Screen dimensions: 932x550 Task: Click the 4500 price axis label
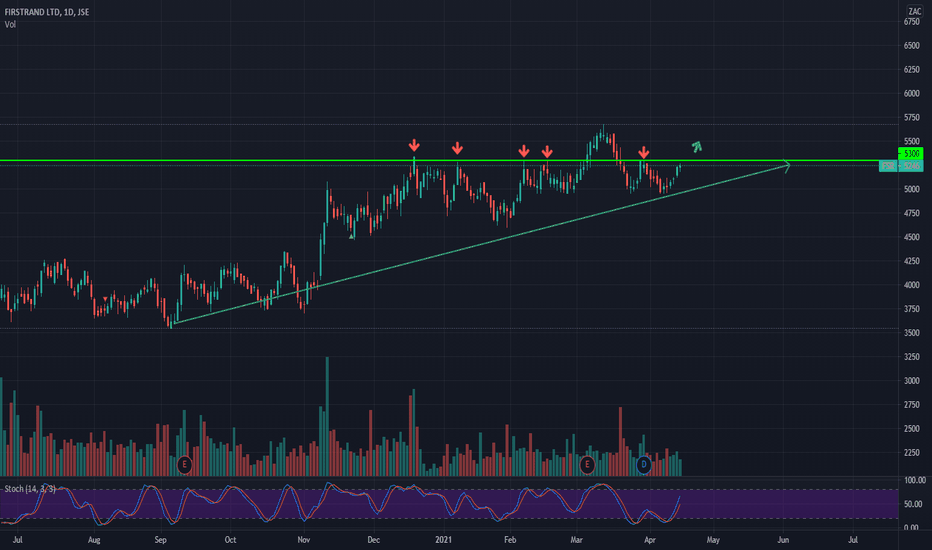pyautogui.click(x=911, y=237)
